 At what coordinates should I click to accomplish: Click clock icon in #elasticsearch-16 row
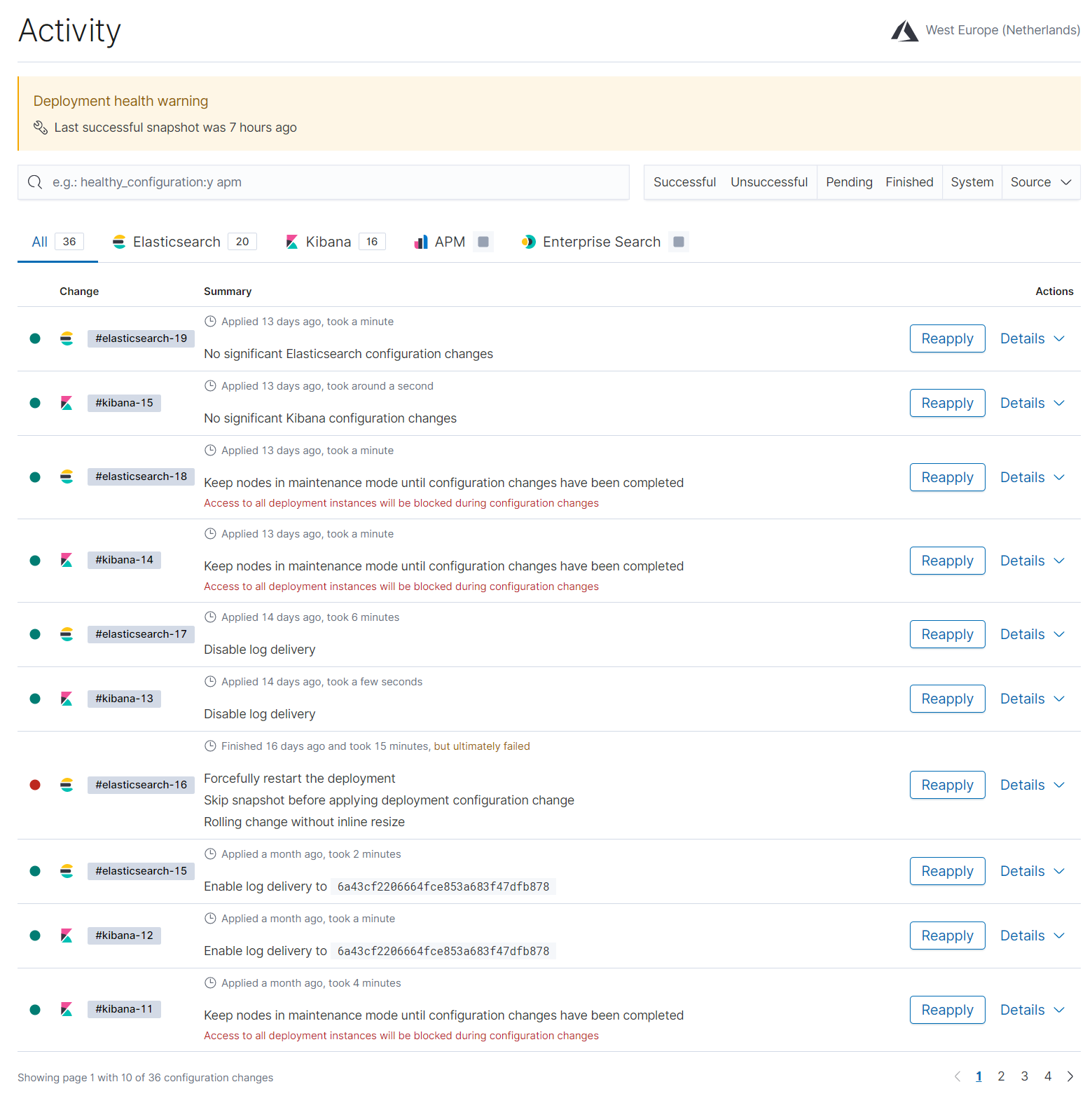coord(210,746)
